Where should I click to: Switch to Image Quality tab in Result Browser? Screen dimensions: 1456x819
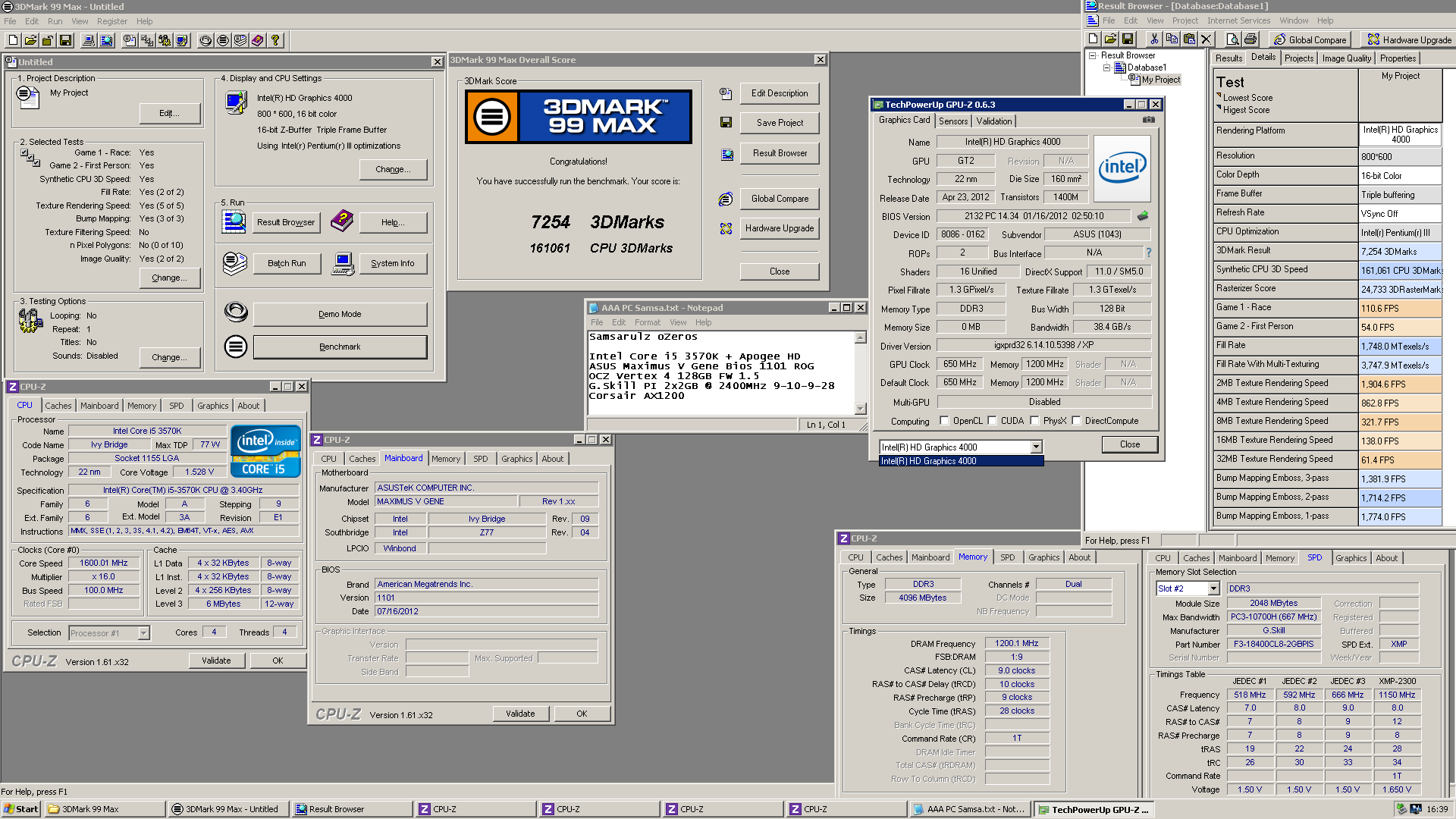coord(1346,58)
